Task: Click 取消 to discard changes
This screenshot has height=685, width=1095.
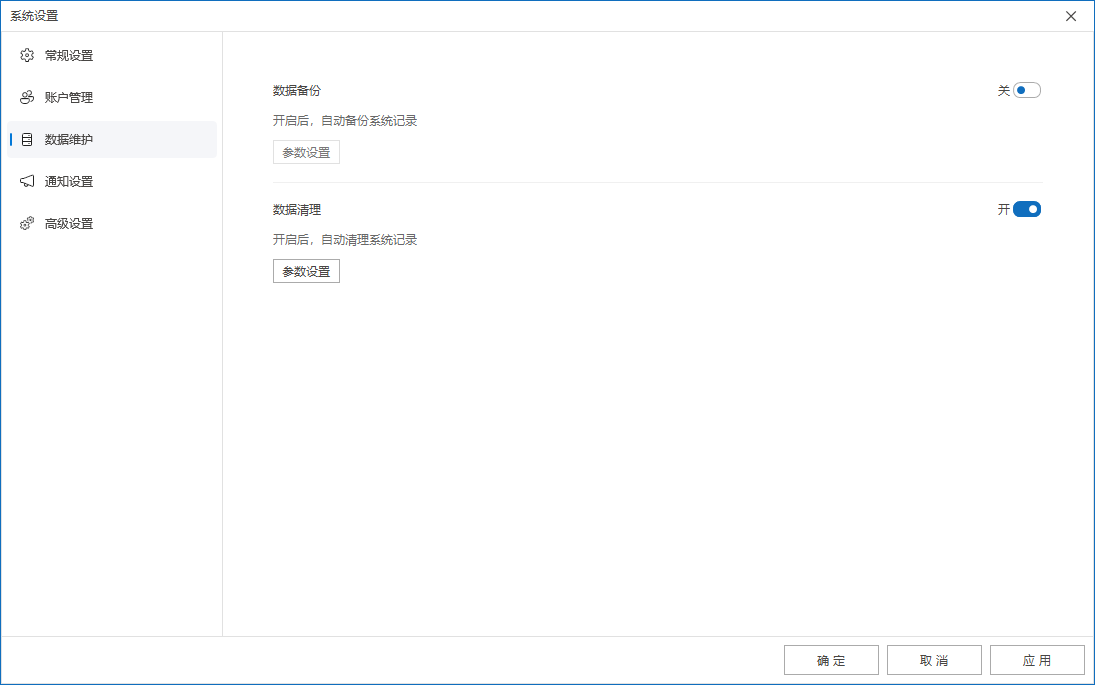Action: click(934, 660)
